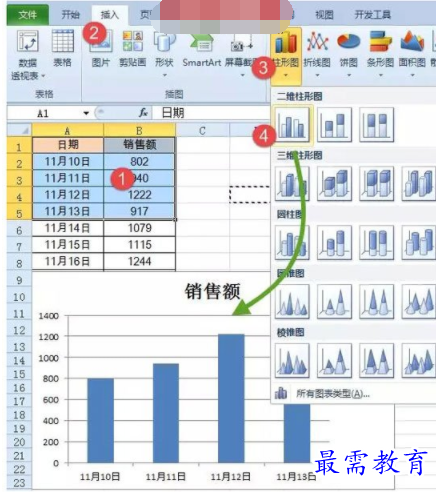Expand the Bar chart dropdown arrow
The image size is (436, 494).
(x=381, y=75)
